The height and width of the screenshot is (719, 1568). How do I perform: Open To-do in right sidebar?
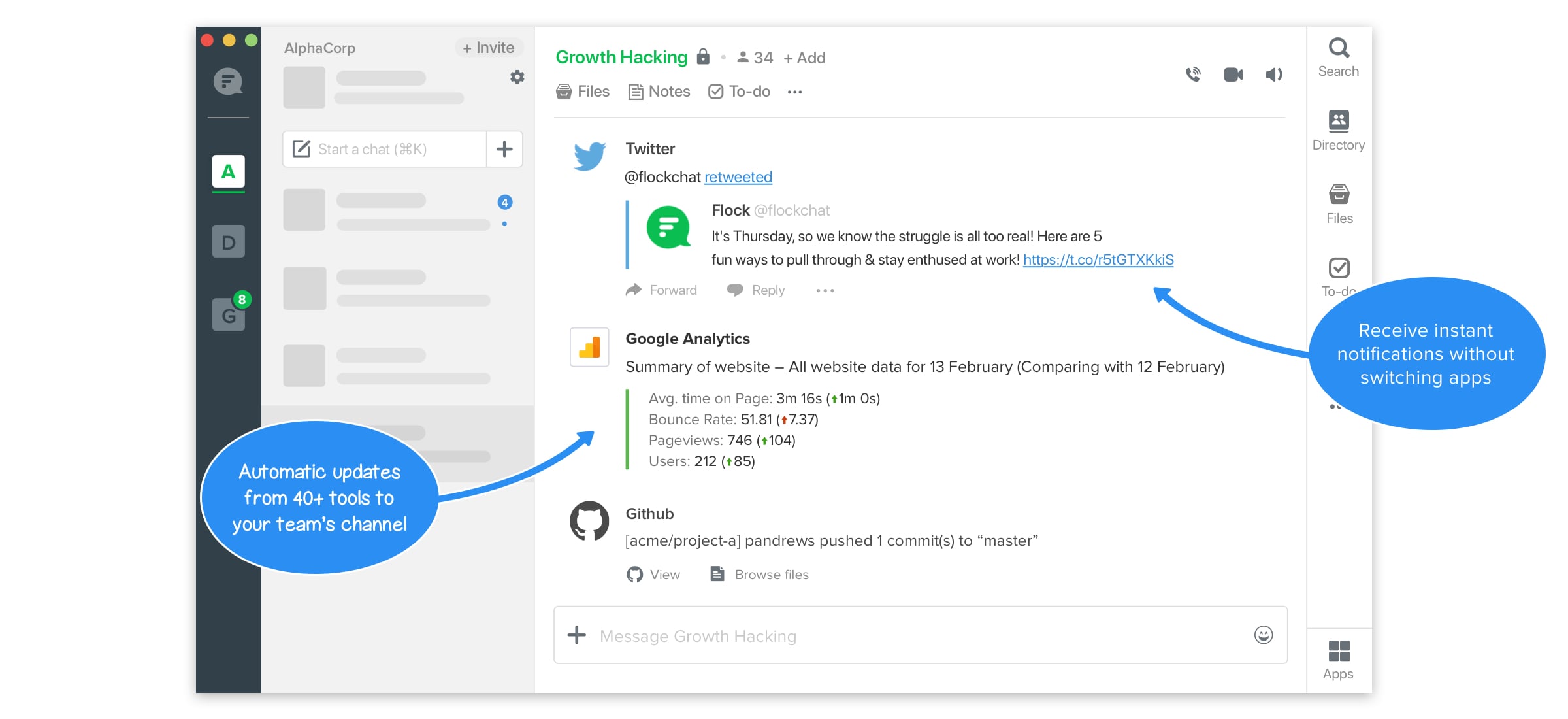[1339, 276]
